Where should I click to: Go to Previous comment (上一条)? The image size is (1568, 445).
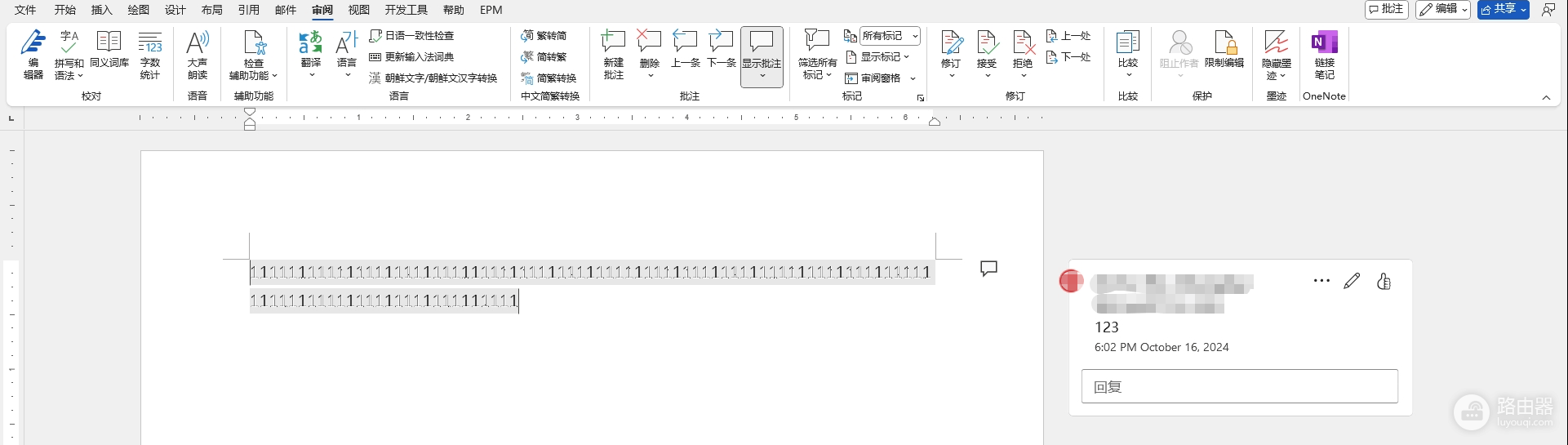[685, 49]
